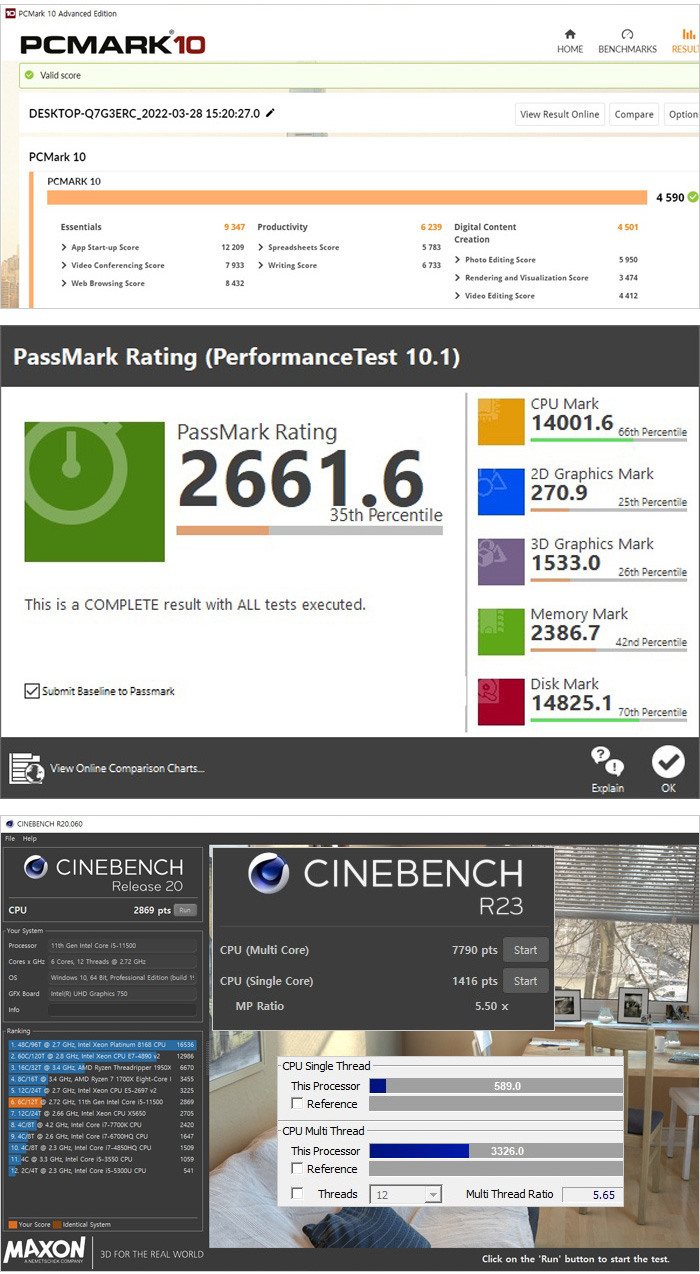700x1274 pixels.
Task: Expand the Spreadsheets Score row
Action: click(262, 247)
